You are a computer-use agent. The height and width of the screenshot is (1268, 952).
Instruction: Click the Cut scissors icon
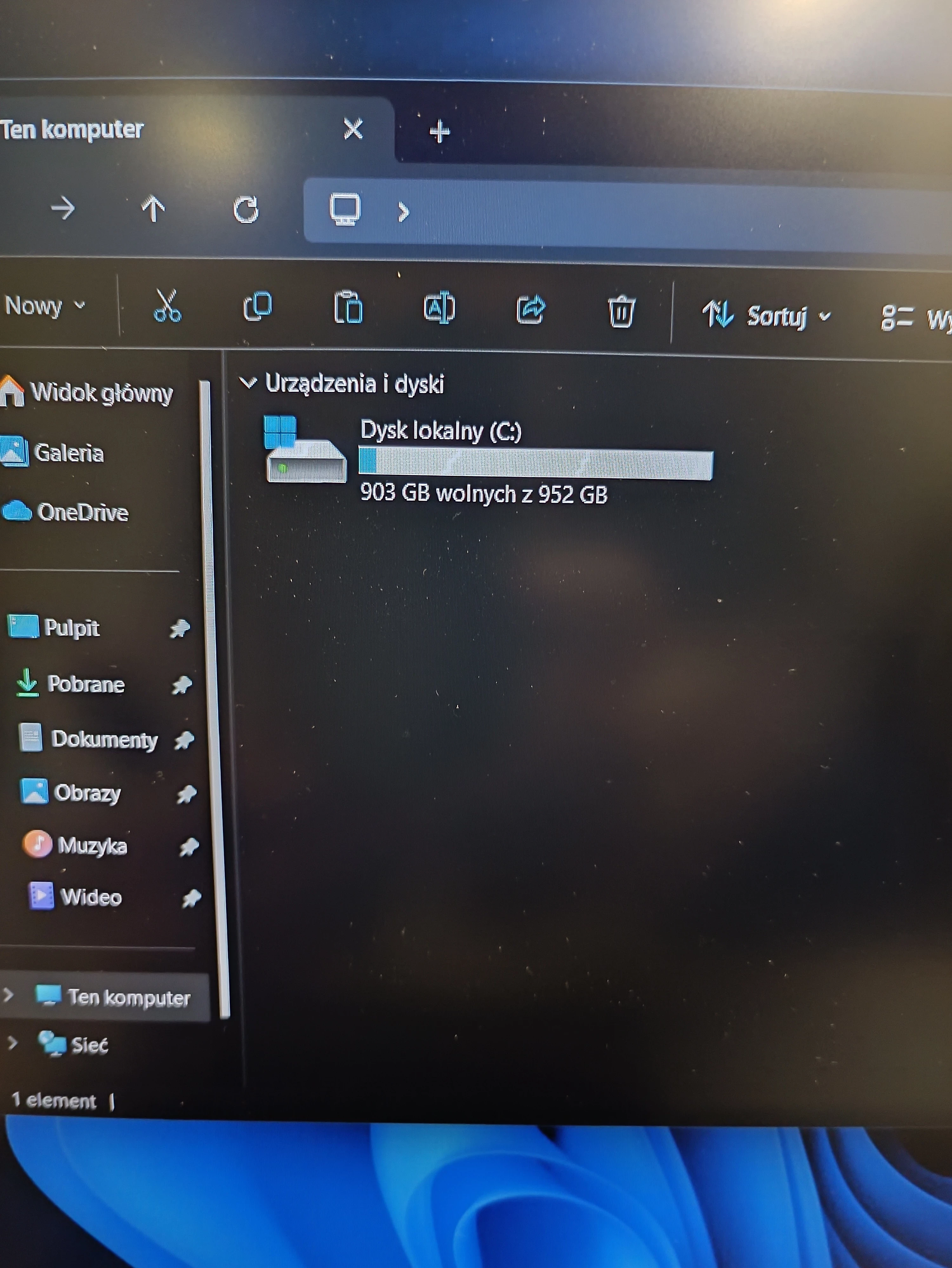[167, 306]
